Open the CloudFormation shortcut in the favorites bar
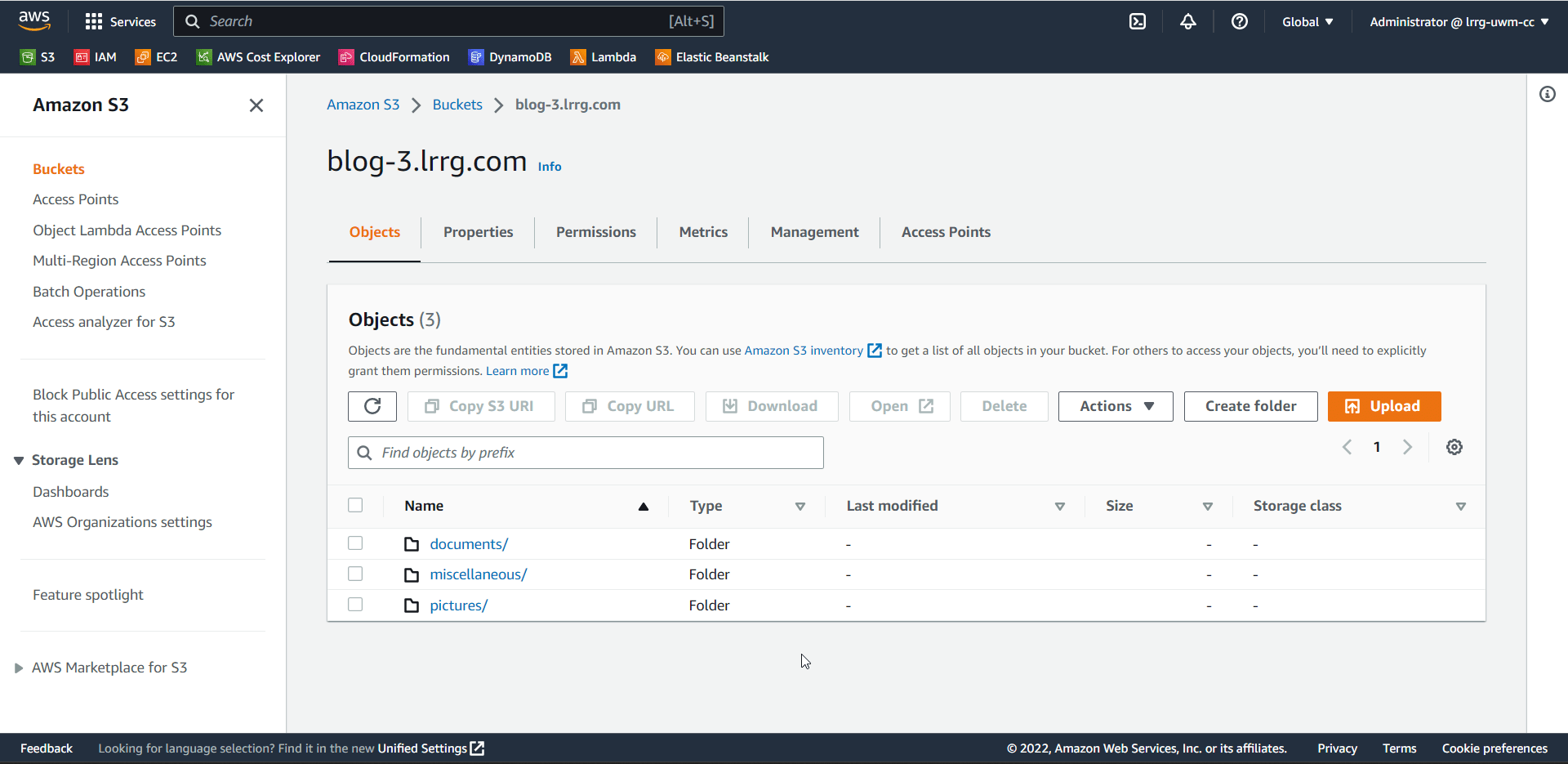Image resolution: width=1568 pixels, height=764 pixels. (x=394, y=56)
